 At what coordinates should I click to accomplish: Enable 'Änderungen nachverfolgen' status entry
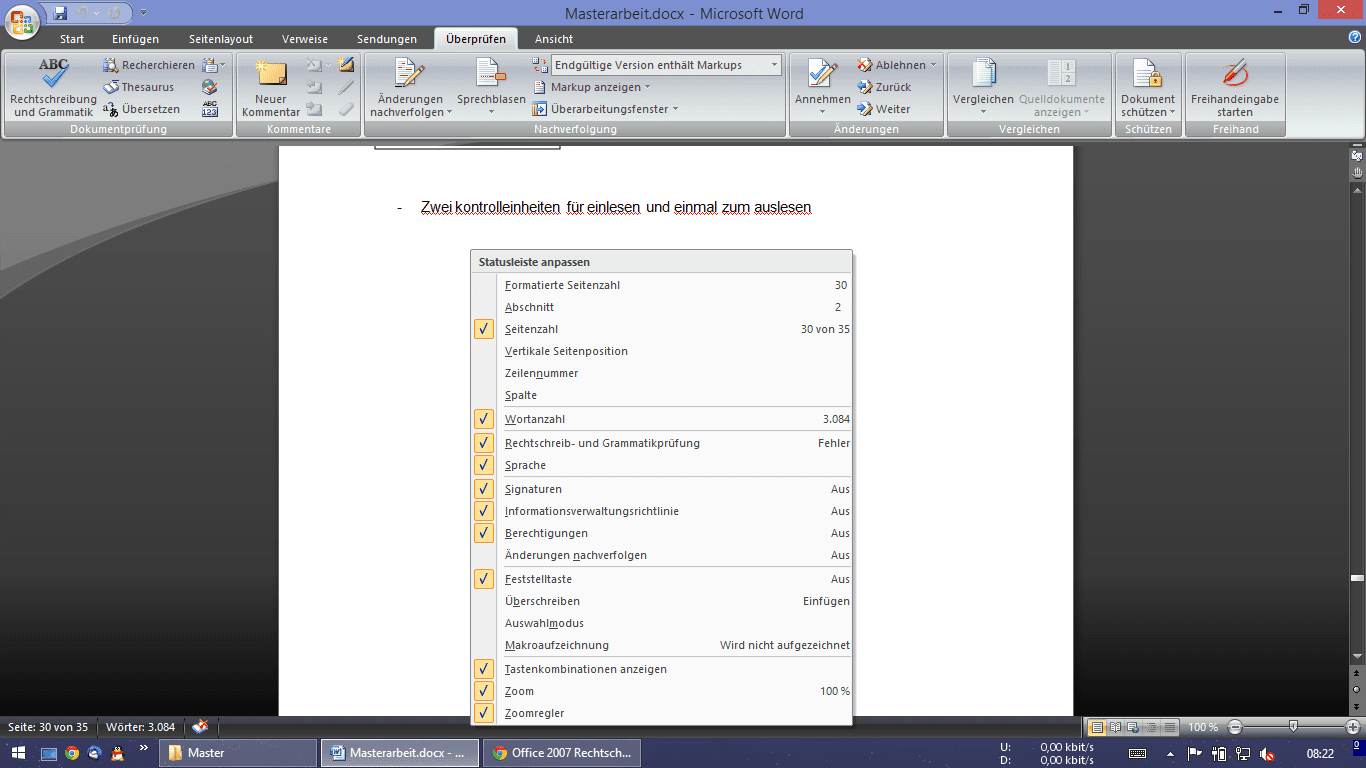tap(662, 555)
